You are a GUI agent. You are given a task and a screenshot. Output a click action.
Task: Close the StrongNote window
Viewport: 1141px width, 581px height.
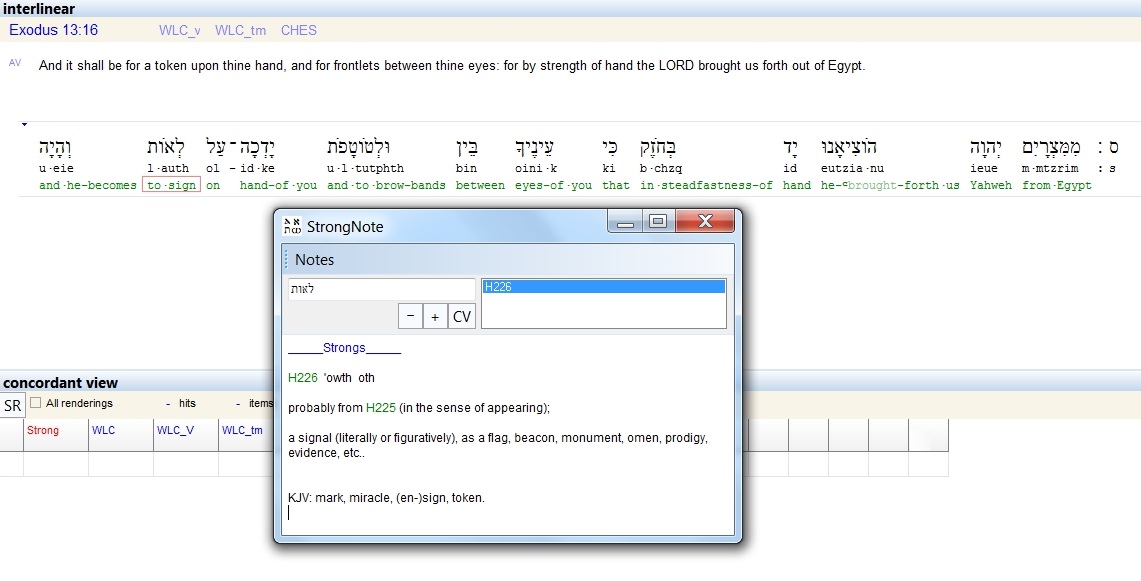coord(704,222)
